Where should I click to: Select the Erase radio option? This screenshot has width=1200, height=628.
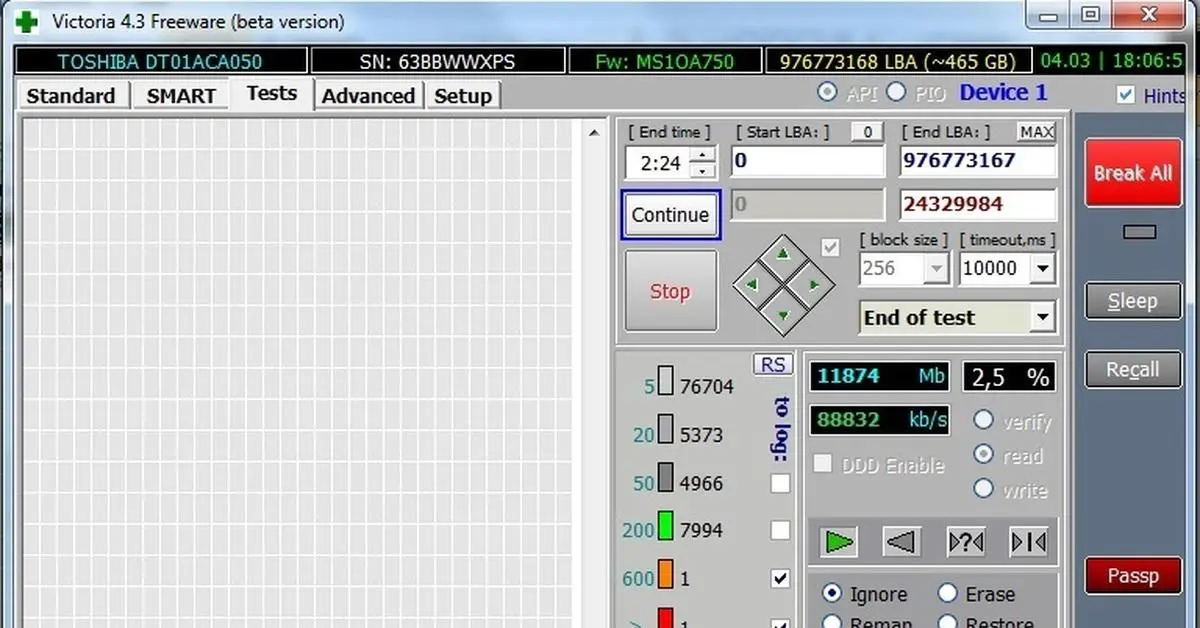(949, 593)
